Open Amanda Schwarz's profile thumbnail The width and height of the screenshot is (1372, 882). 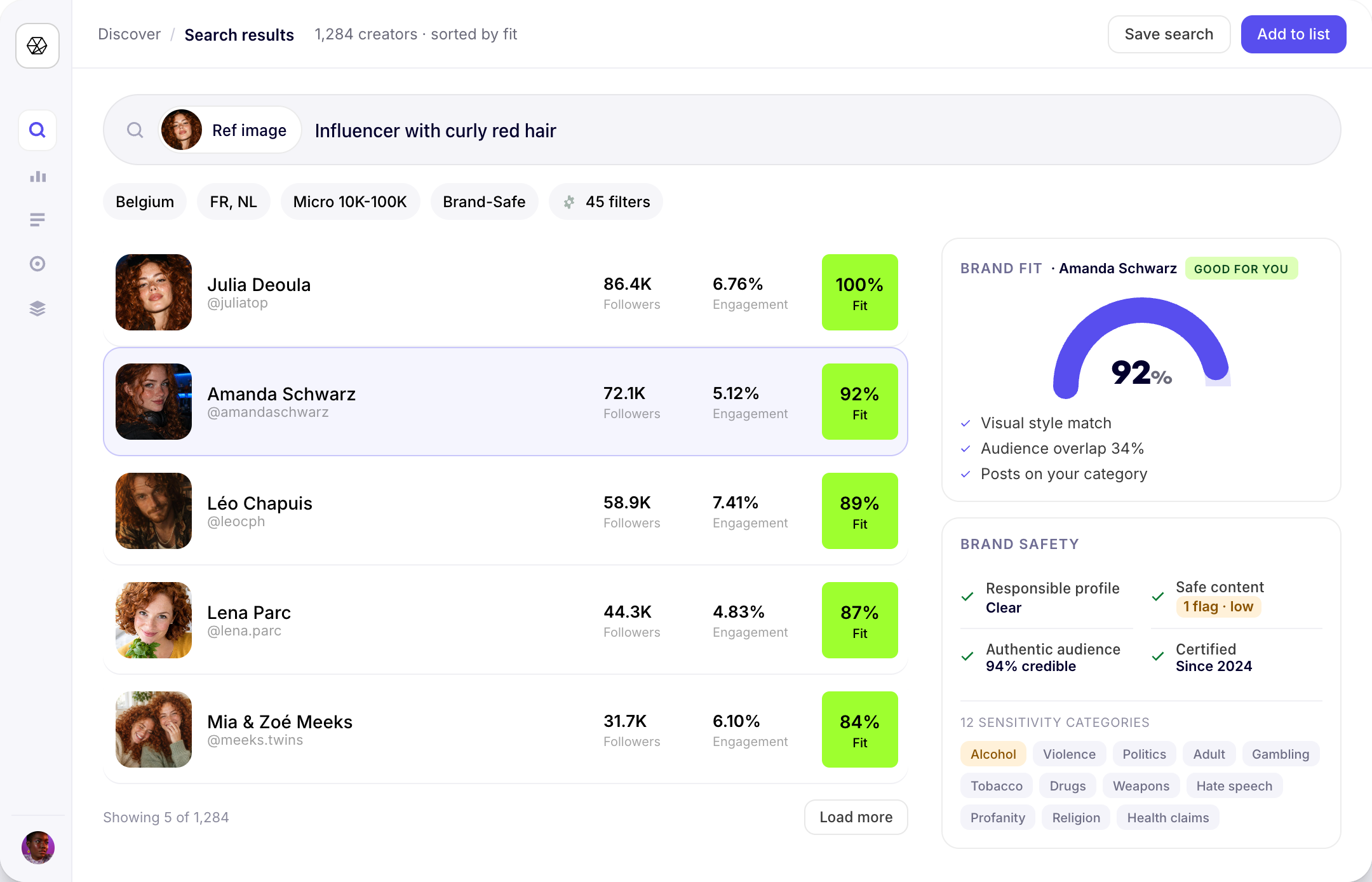pos(154,402)
